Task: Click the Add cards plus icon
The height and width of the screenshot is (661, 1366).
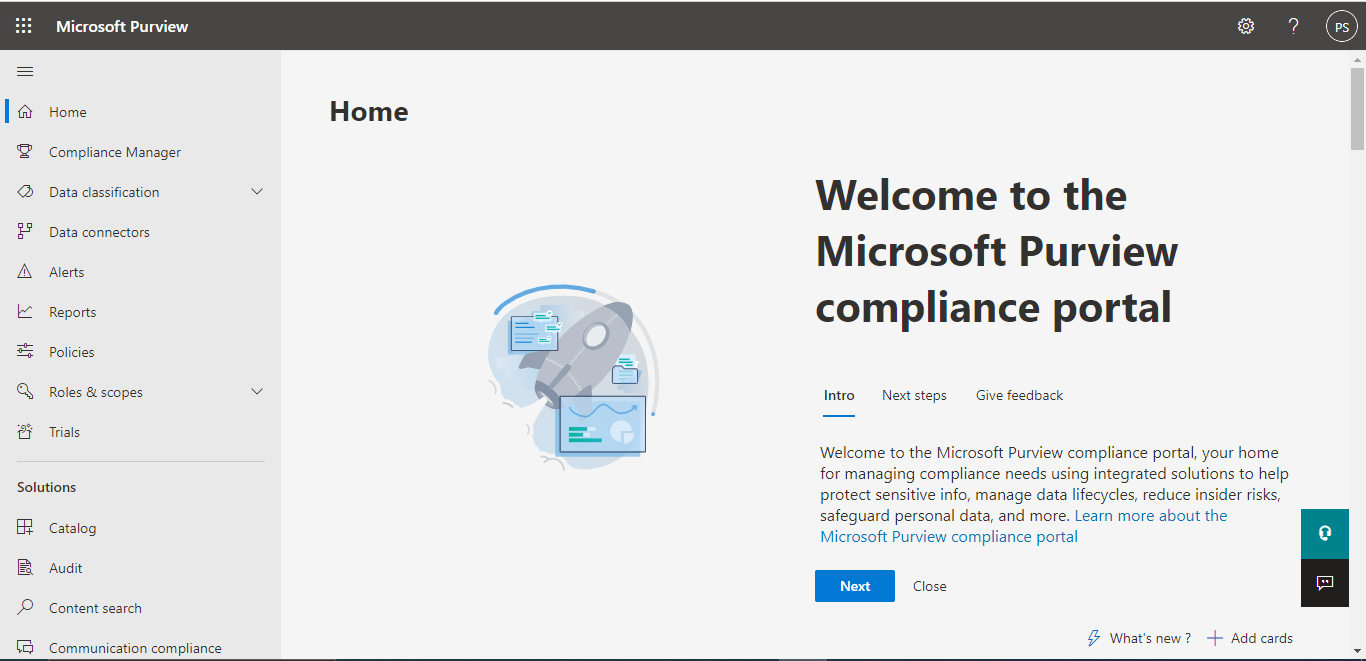Action: [x=1215, y=638]
